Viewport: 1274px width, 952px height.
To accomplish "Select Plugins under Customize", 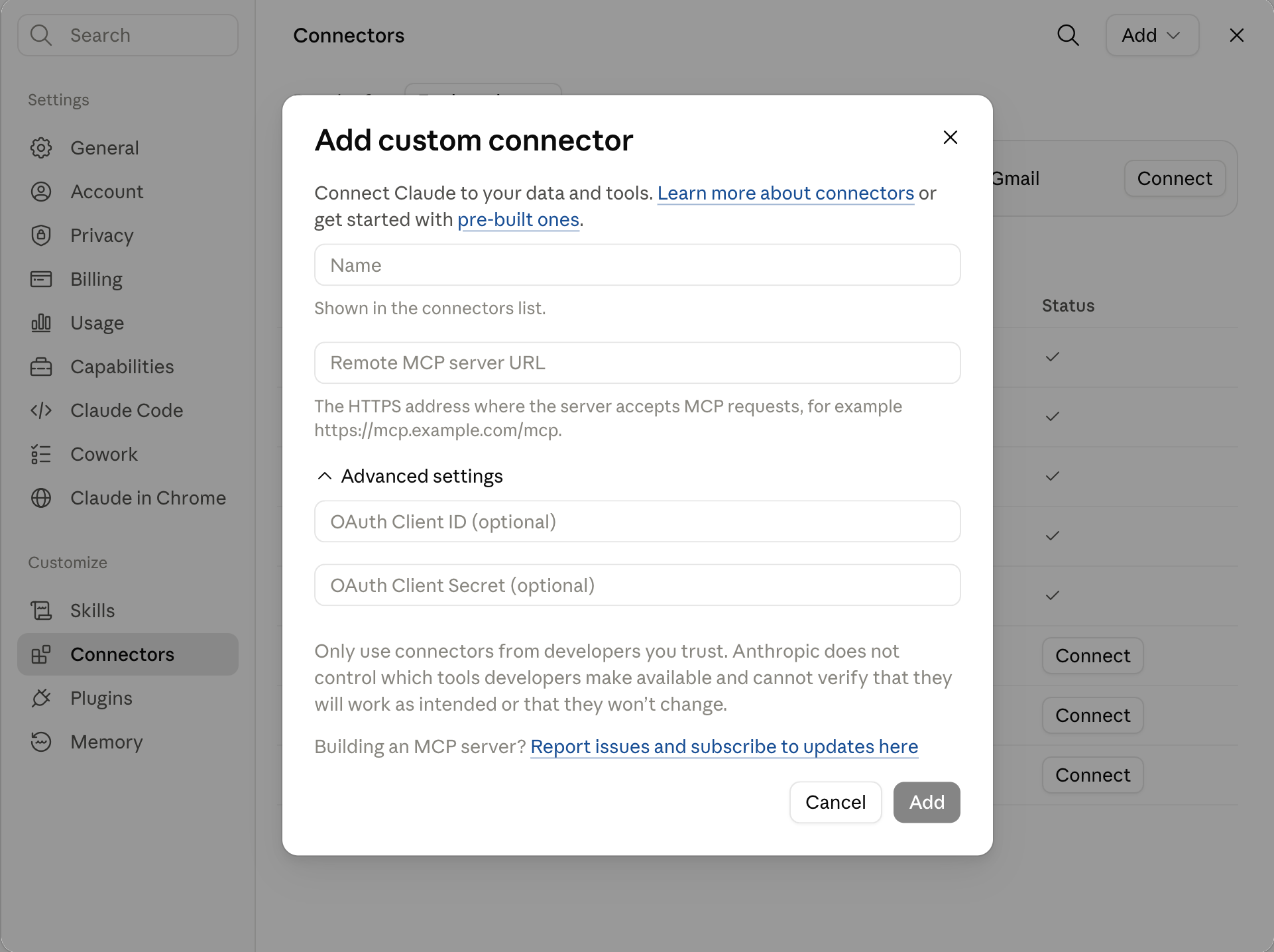I will [128, 698].
